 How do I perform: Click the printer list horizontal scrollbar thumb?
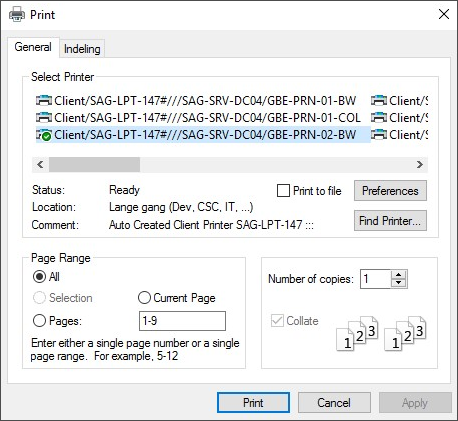(x=94, y=164)
